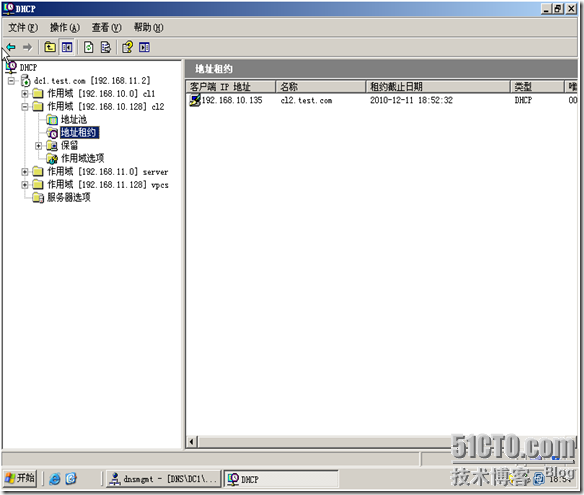
Task: Click the DHCP root tree label
Action: coord(28,68)
